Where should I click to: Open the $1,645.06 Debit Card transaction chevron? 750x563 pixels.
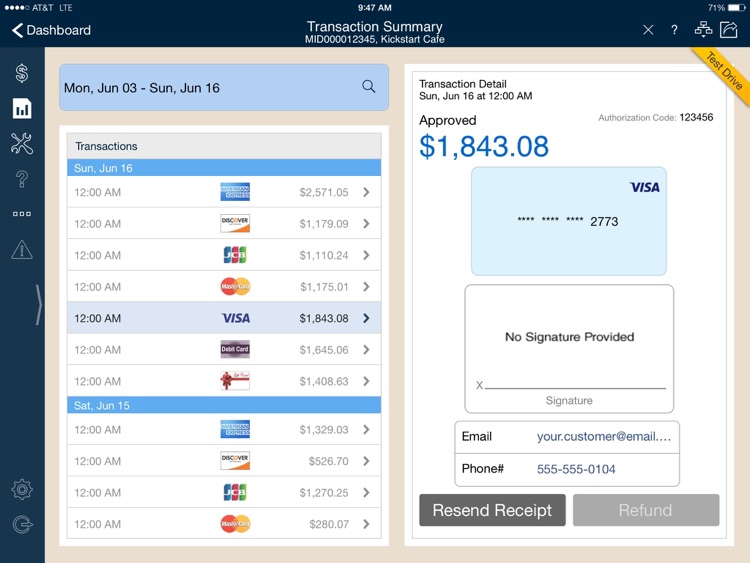[366, 350]
